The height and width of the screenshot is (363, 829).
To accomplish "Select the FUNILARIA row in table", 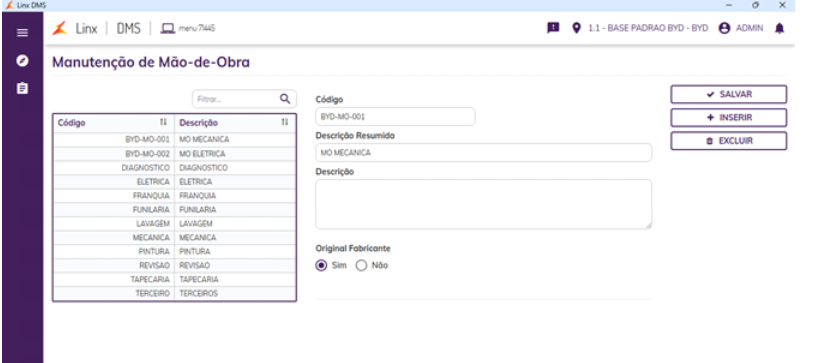I will 174,210.
